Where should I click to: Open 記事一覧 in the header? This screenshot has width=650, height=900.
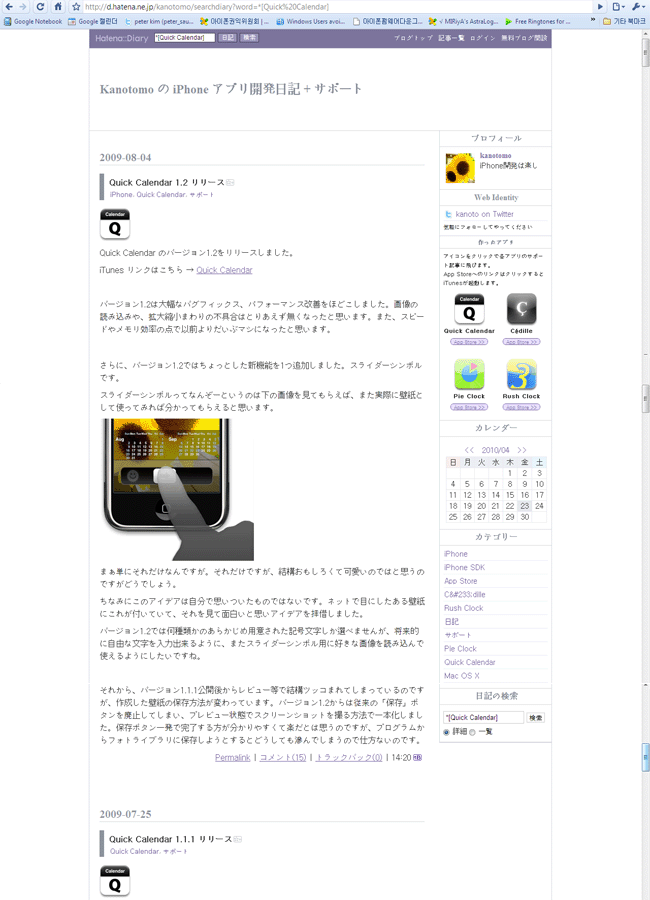(451, 38)
